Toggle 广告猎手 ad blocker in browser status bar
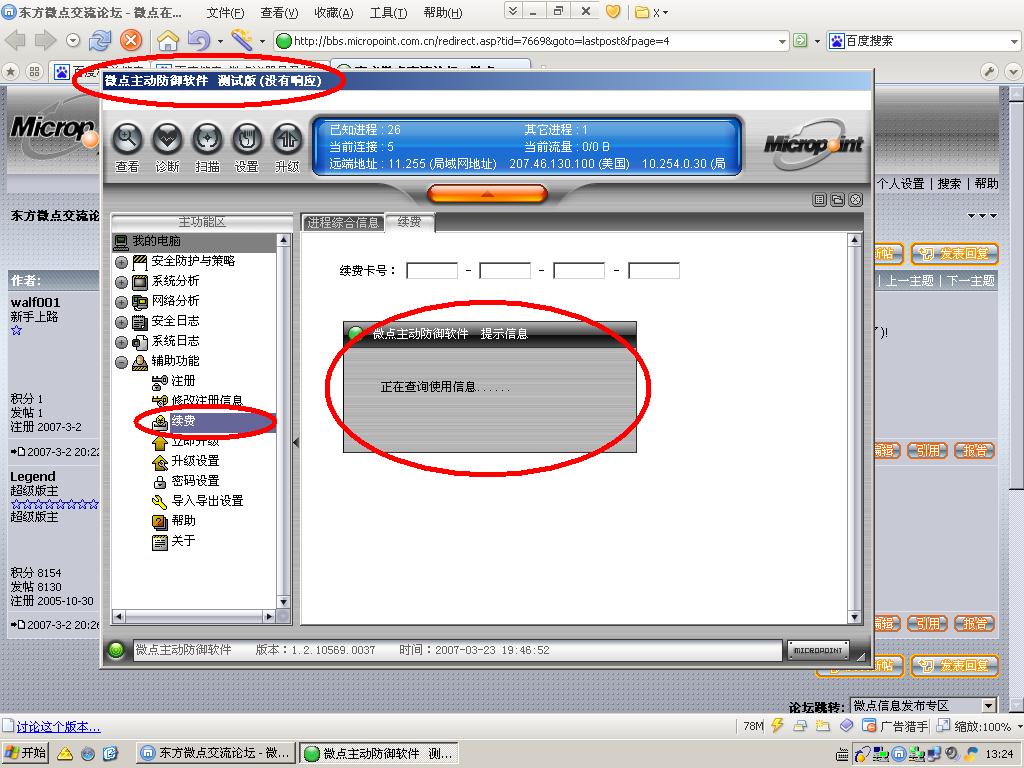The width and height of the screenshot is (1024, 768). pyautogui.click(x=896, y=726)
